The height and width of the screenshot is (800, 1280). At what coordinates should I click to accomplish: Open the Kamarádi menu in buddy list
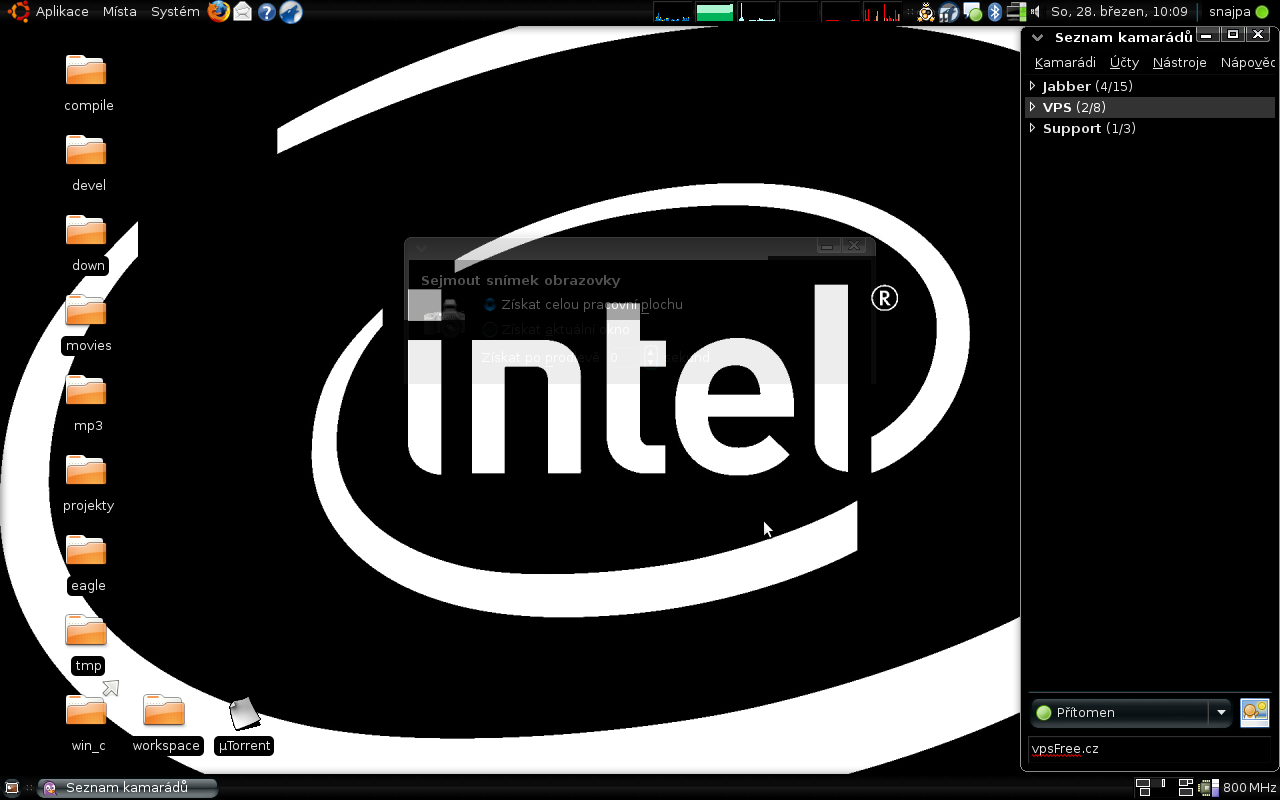[x=1065, y=62]
